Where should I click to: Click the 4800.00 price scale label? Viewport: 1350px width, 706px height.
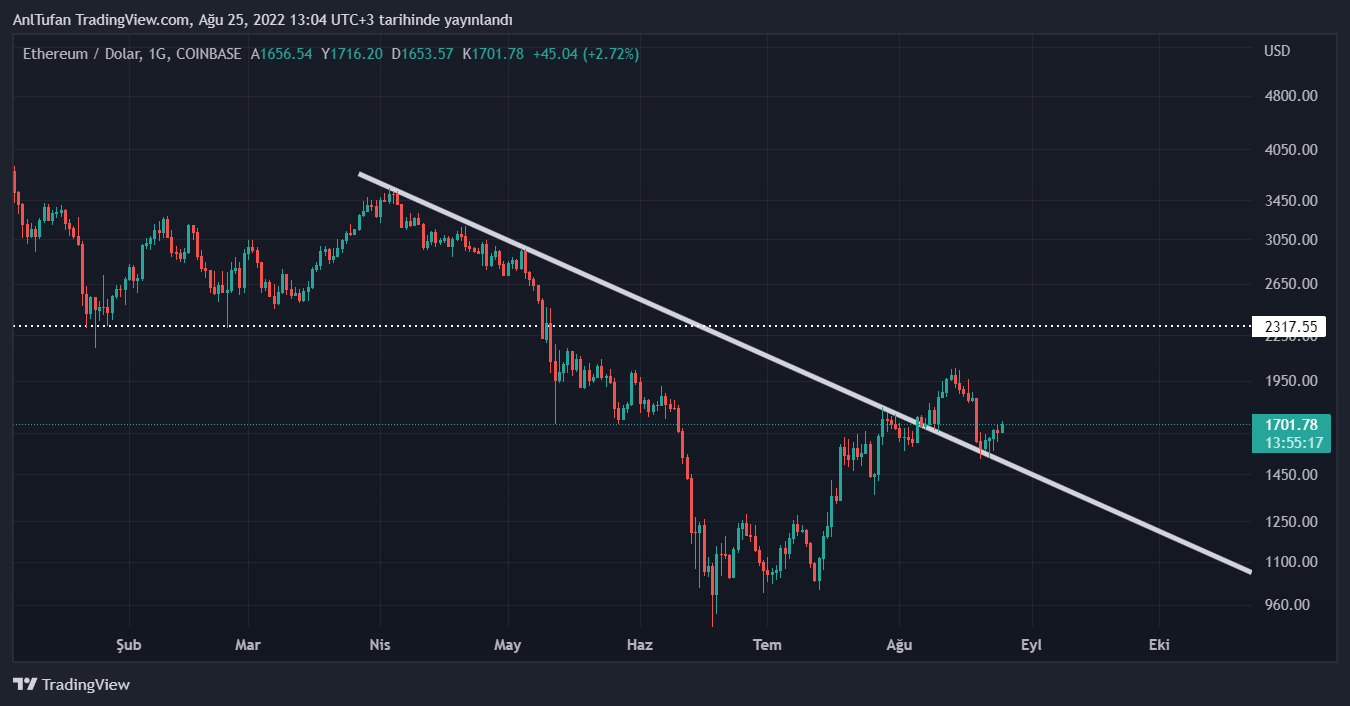pos(1290,96)
